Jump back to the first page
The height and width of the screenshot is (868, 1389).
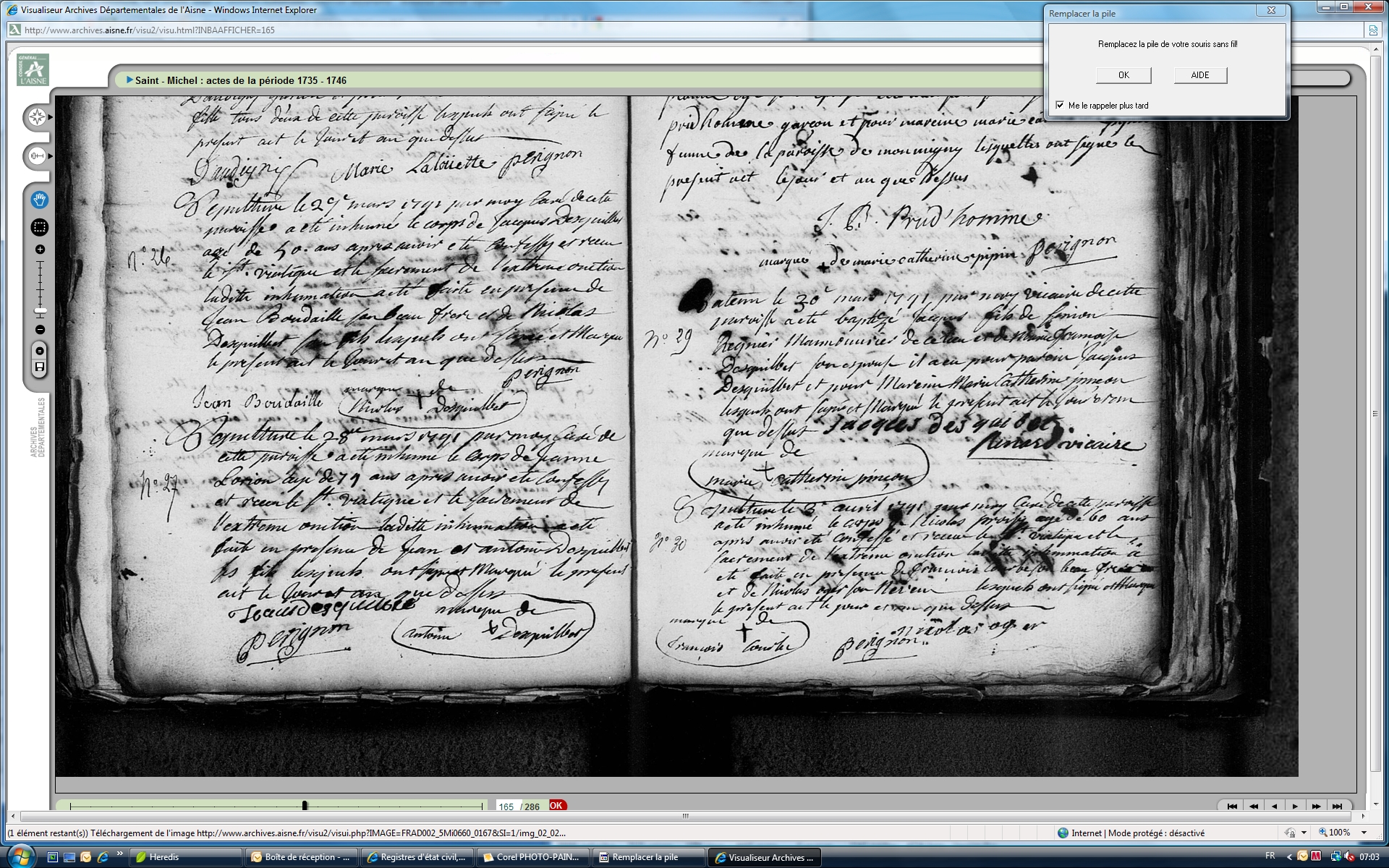(1232, 806)
